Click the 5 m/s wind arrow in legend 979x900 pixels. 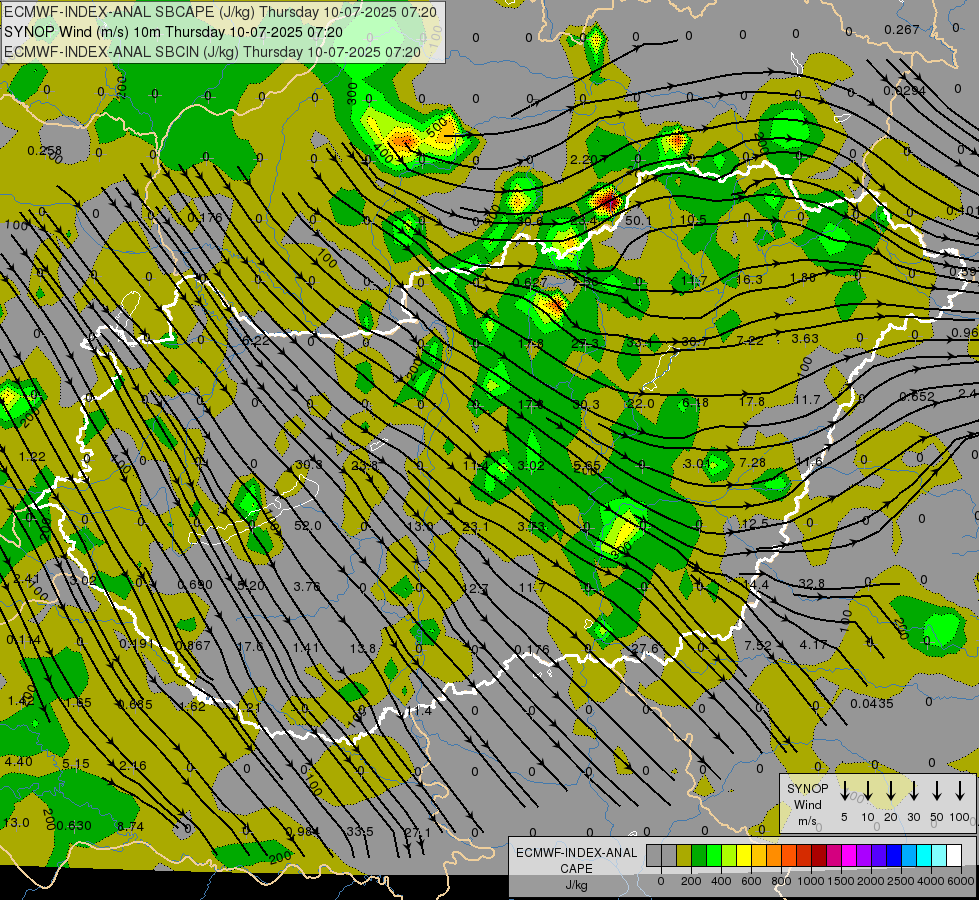pyautogui.click(x=844, y=791)
